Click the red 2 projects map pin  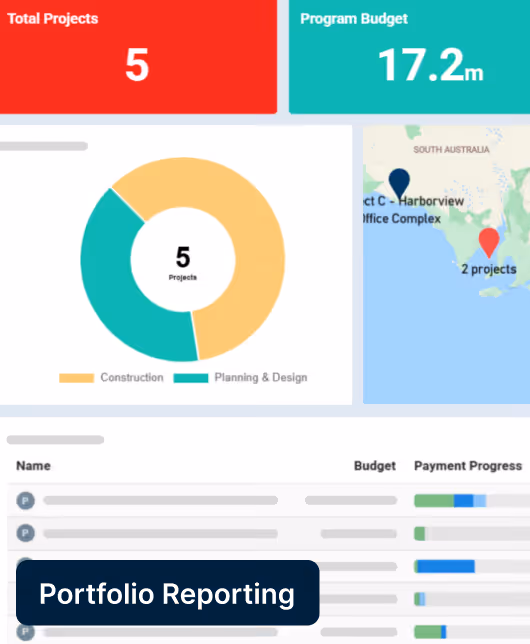[x=489, y=242]
